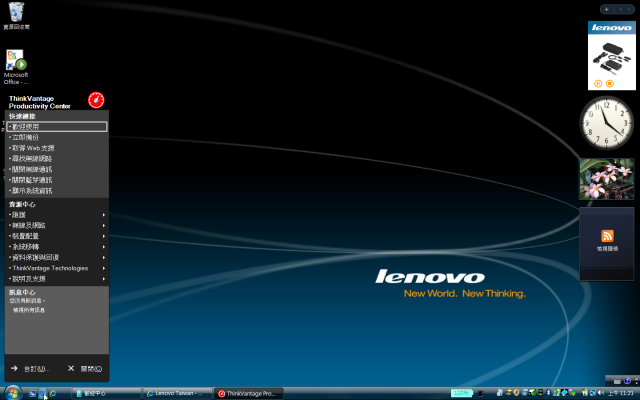Image resolution: width=640 pixels, height=400 pixels.
Task: Click the red ThinkVantage gauge icon
Action: point(96,100)
